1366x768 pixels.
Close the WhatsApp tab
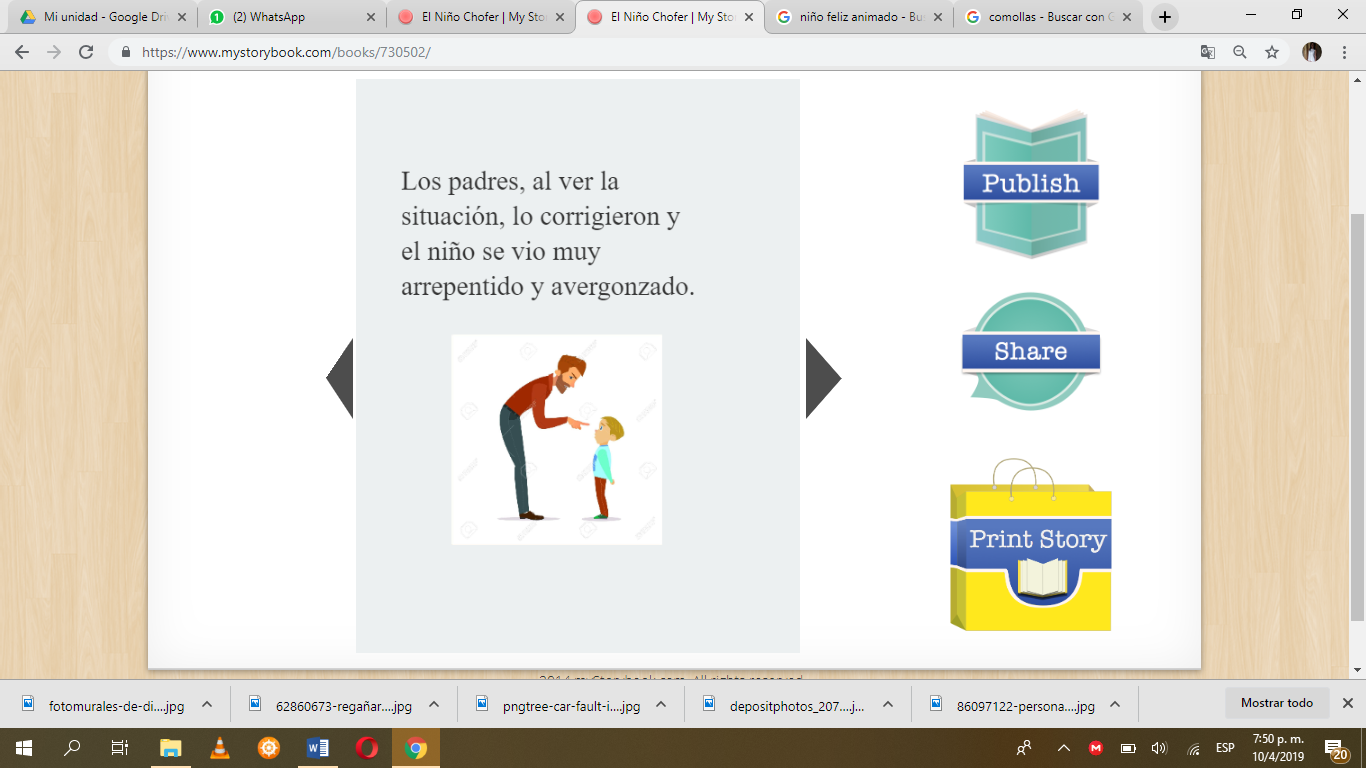coord(370,17)
